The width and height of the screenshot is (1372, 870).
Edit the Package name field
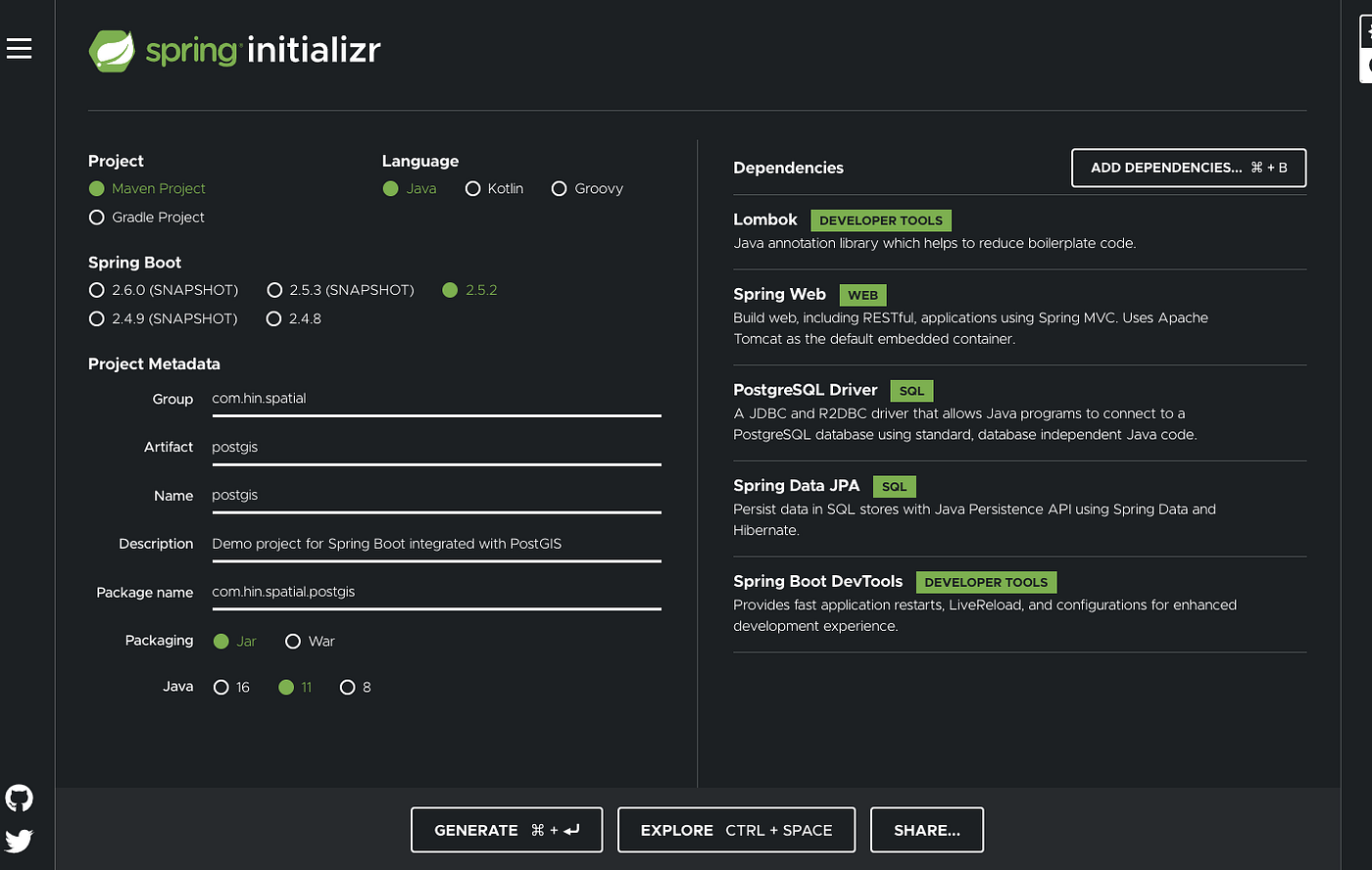click(x=436, y=592)
